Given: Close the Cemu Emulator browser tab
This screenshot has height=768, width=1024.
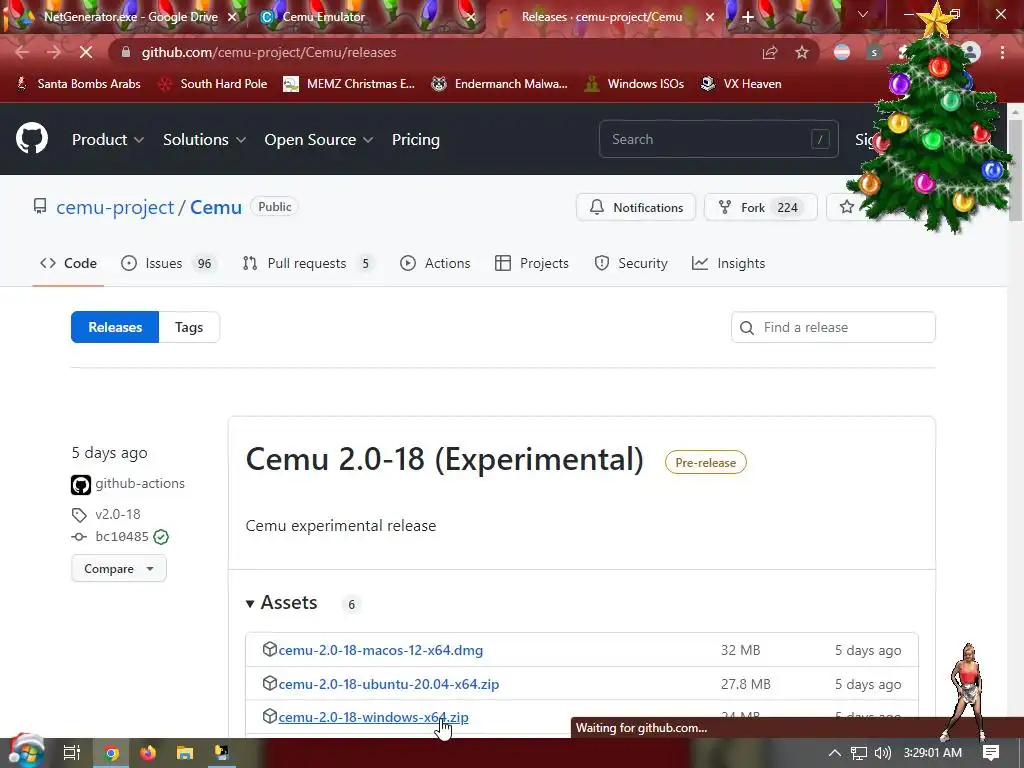Looking at the screenshot, I should coord(470,17).
